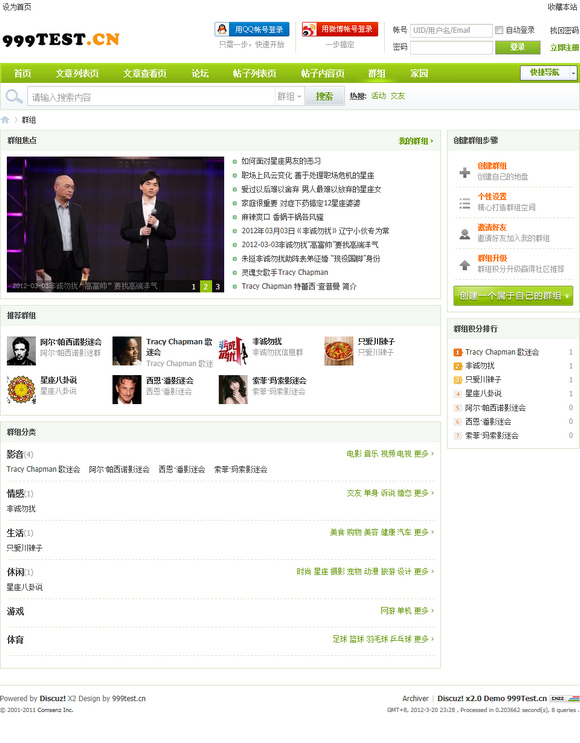Click 用QQ帐号登录 button
The image size is (580, 743).
pyautogui.click(x=252, y=29)
